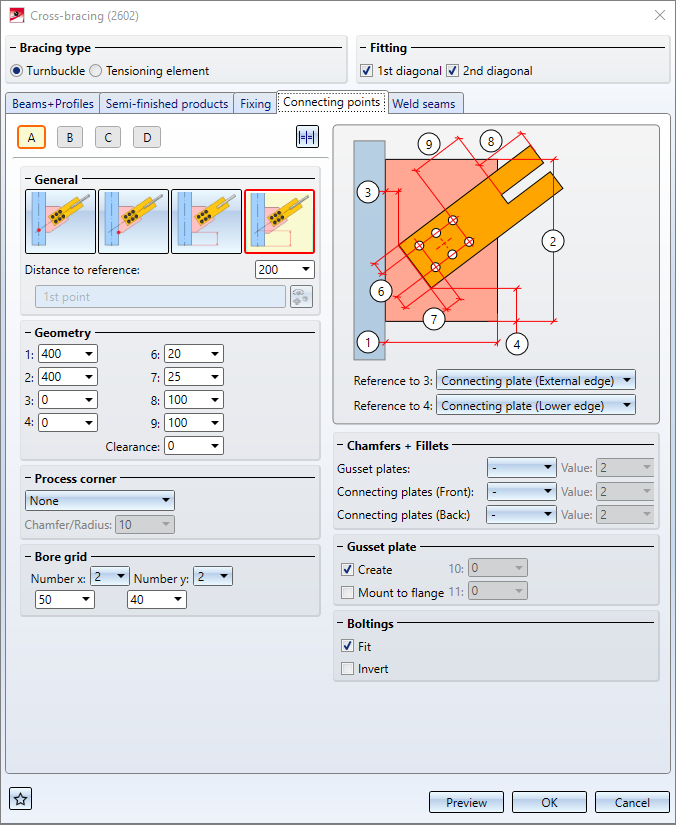Click the favorites star icon
The image size is (676, 825).
pyautogui.click(x=20, y=798)
